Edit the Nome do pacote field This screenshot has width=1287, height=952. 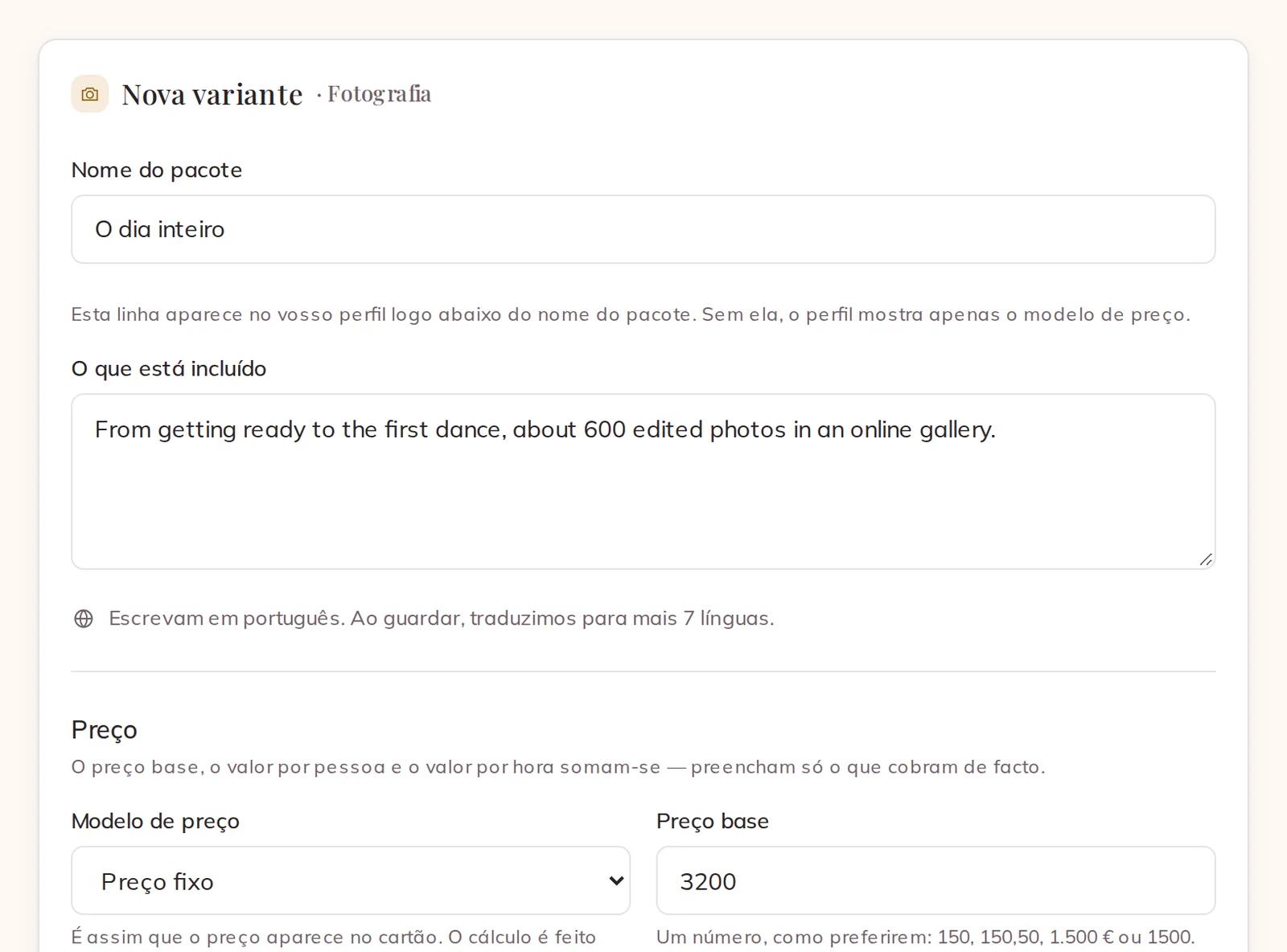[643, 229]
